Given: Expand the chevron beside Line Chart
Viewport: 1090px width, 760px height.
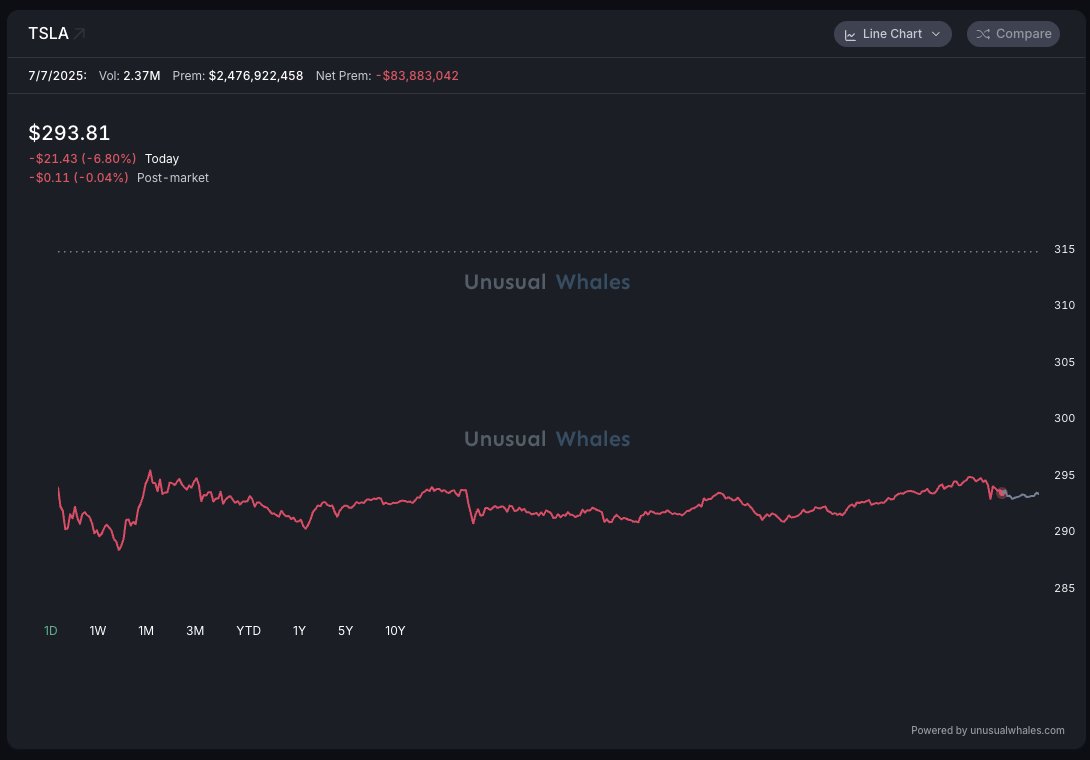Looking at the screenshot, I should [x=936, y=34].
